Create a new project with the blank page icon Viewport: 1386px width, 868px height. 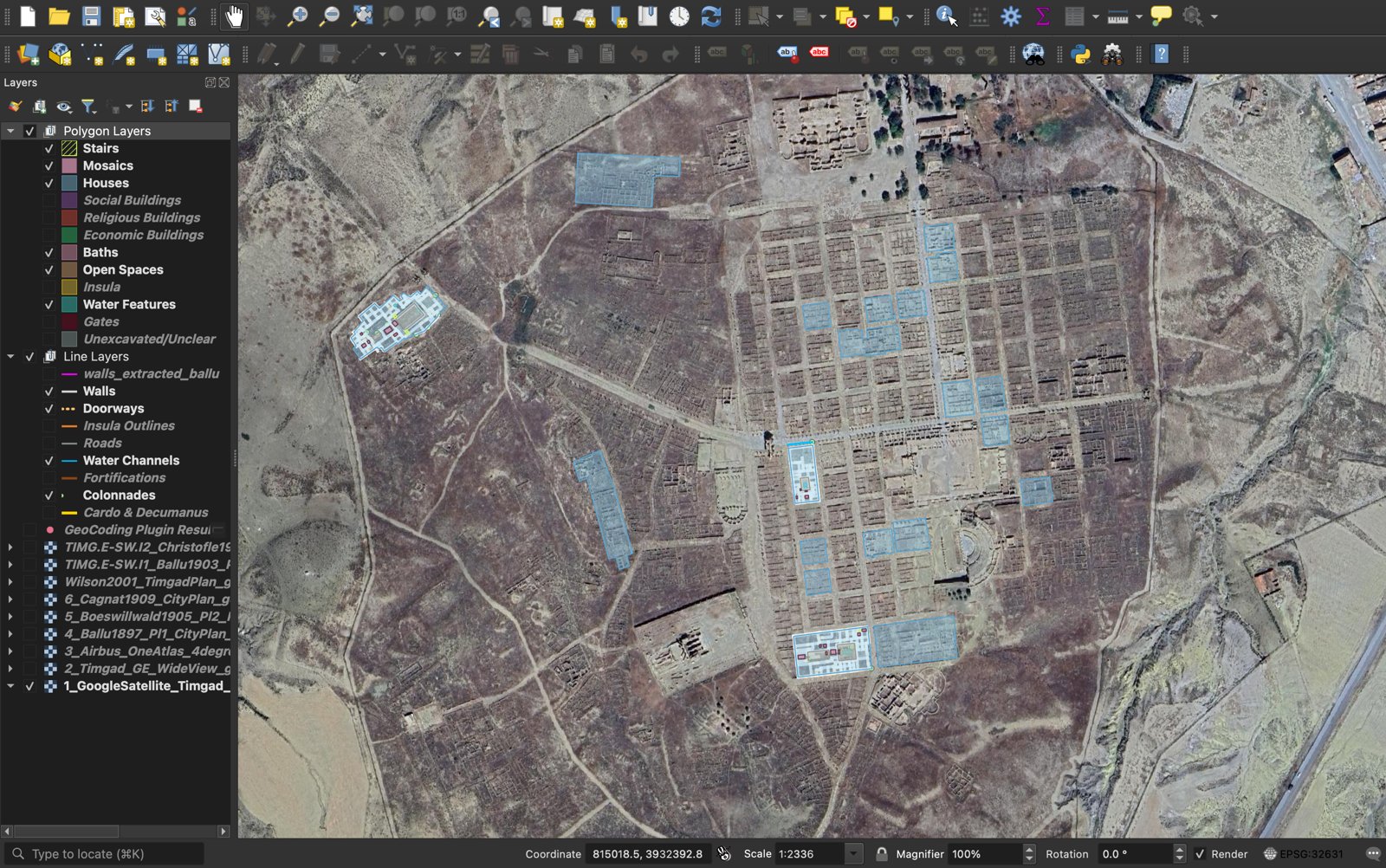(28, 16)
